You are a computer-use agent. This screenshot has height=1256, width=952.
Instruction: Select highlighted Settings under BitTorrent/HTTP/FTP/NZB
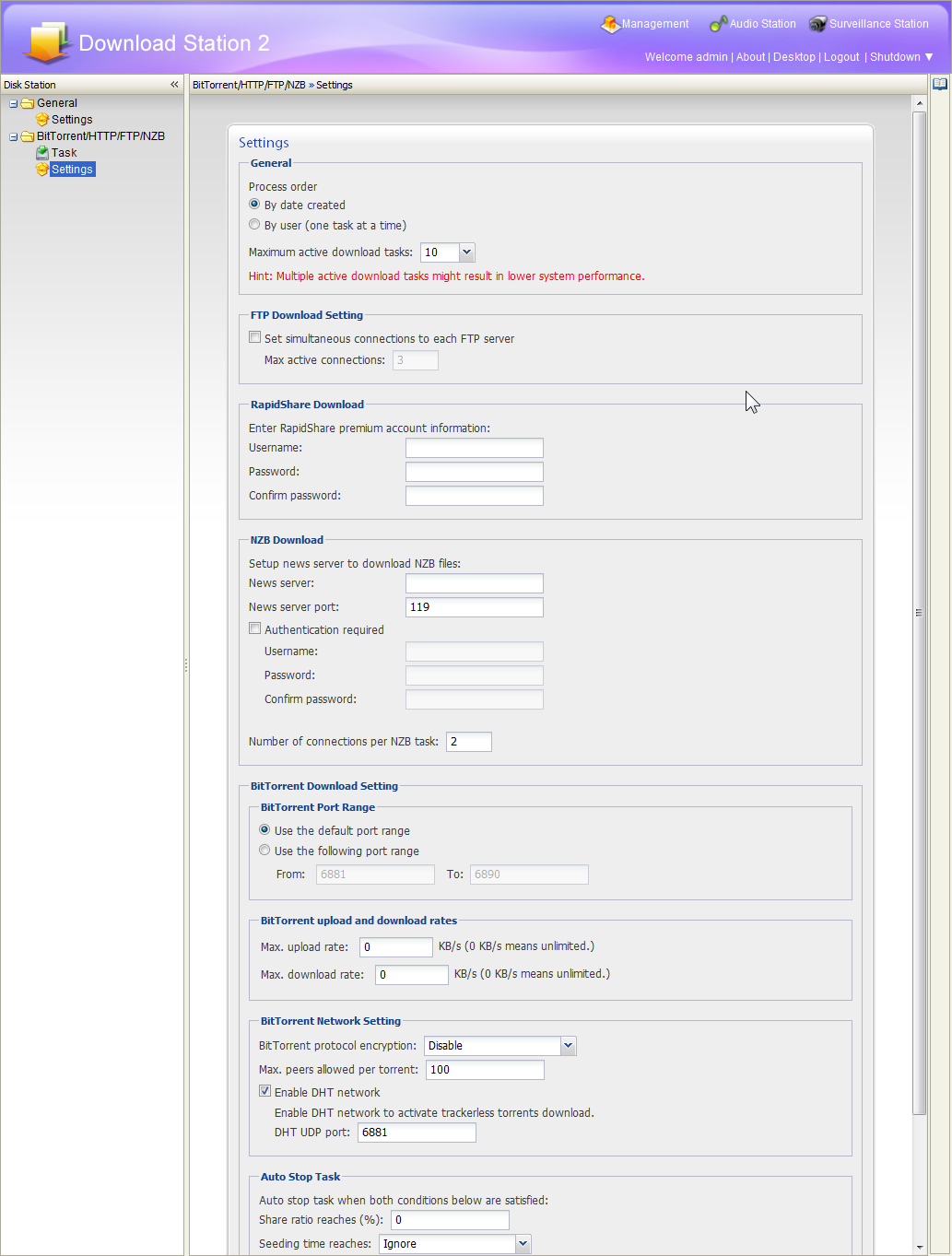(x=73, y=170)
